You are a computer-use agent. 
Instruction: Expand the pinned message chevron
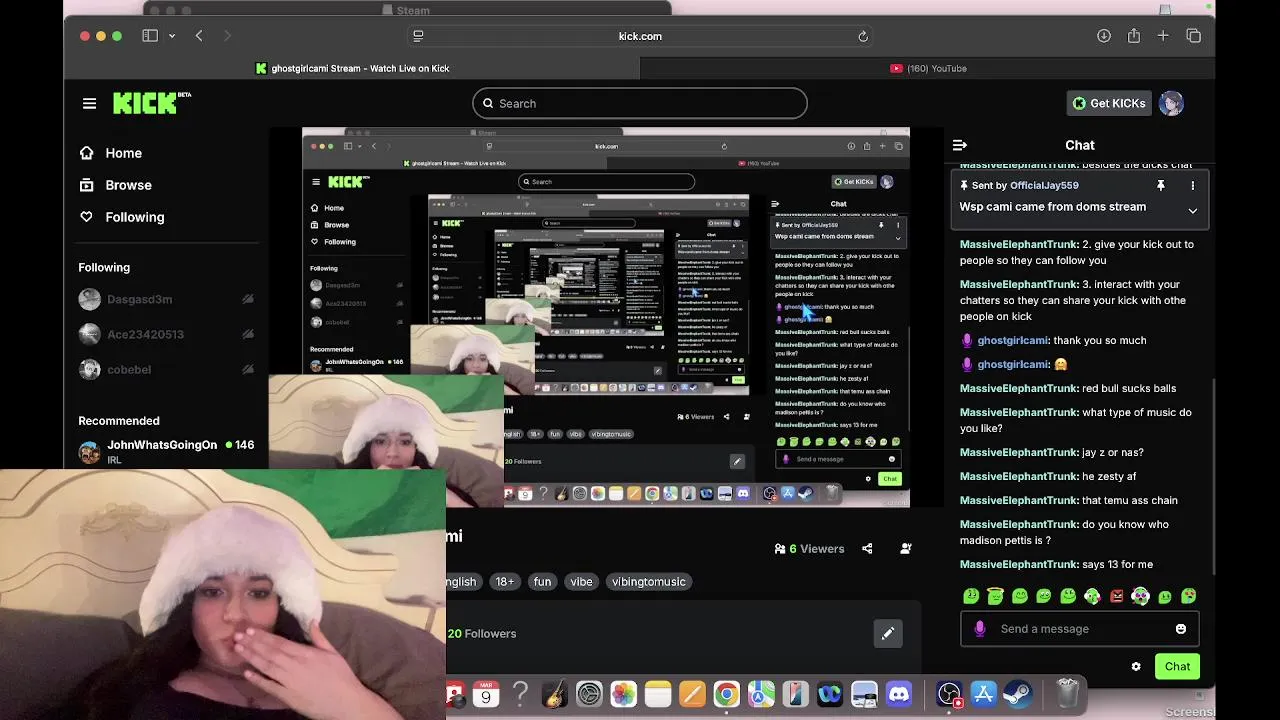[x=1192, y=211]
